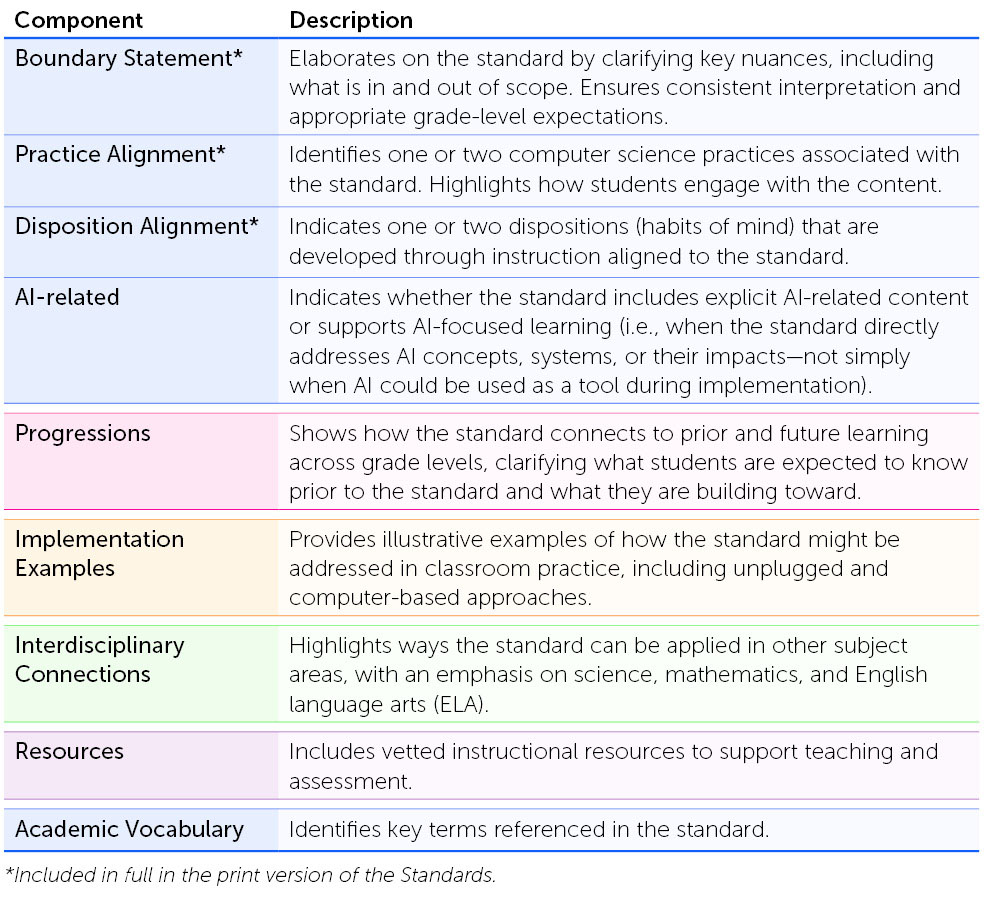Click the Component column header

pyautogui.click(x=79, y=20)
